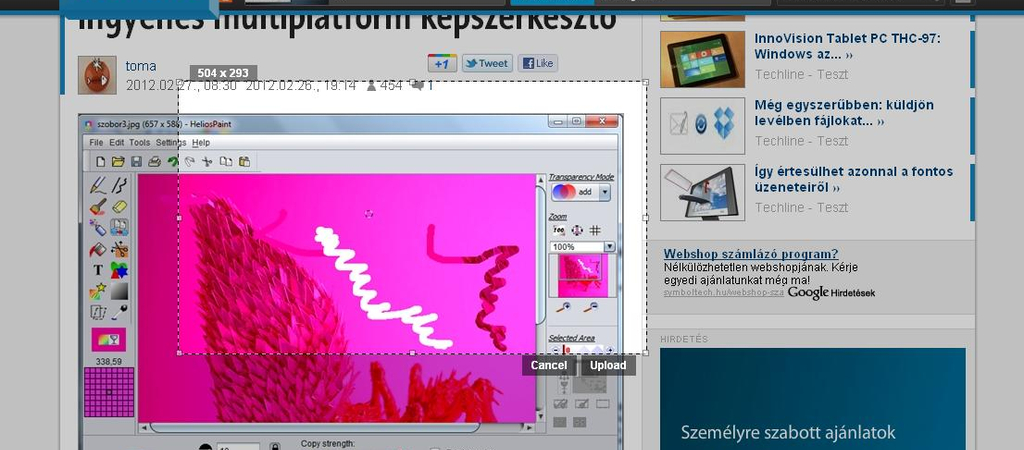Select the Text tool
1024x450 pixels.
[98, 270]
